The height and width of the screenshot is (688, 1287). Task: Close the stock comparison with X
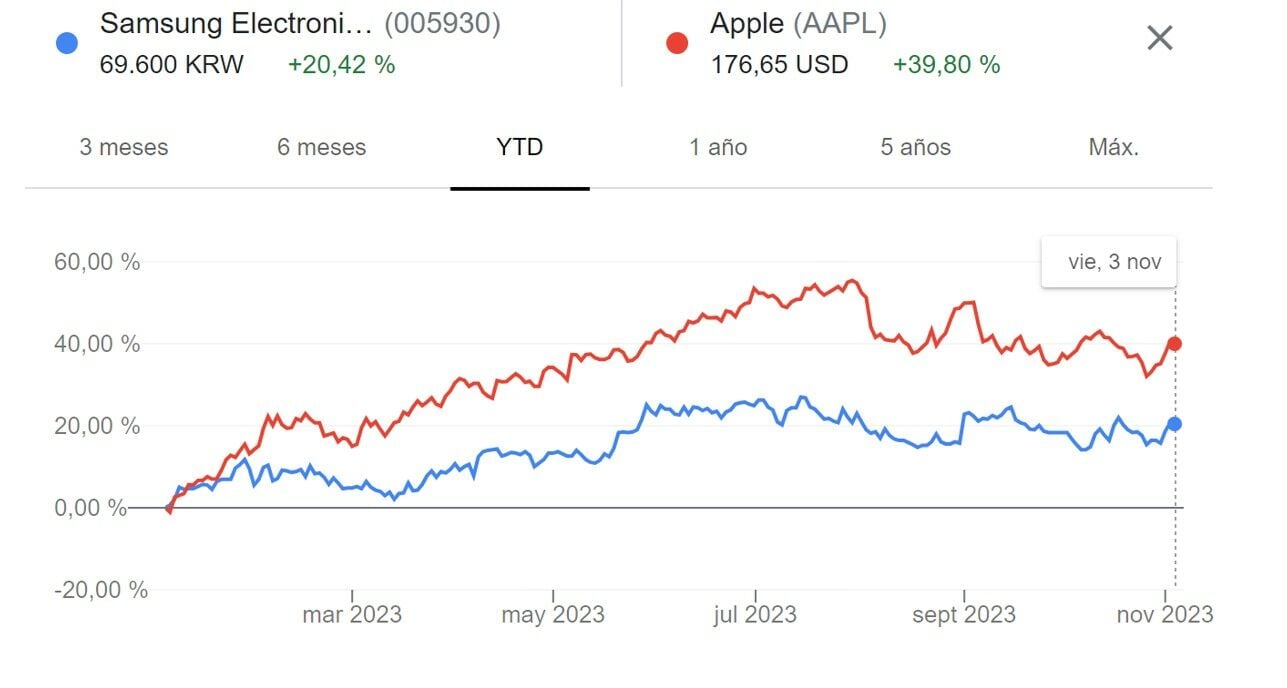coord(1159,39)
